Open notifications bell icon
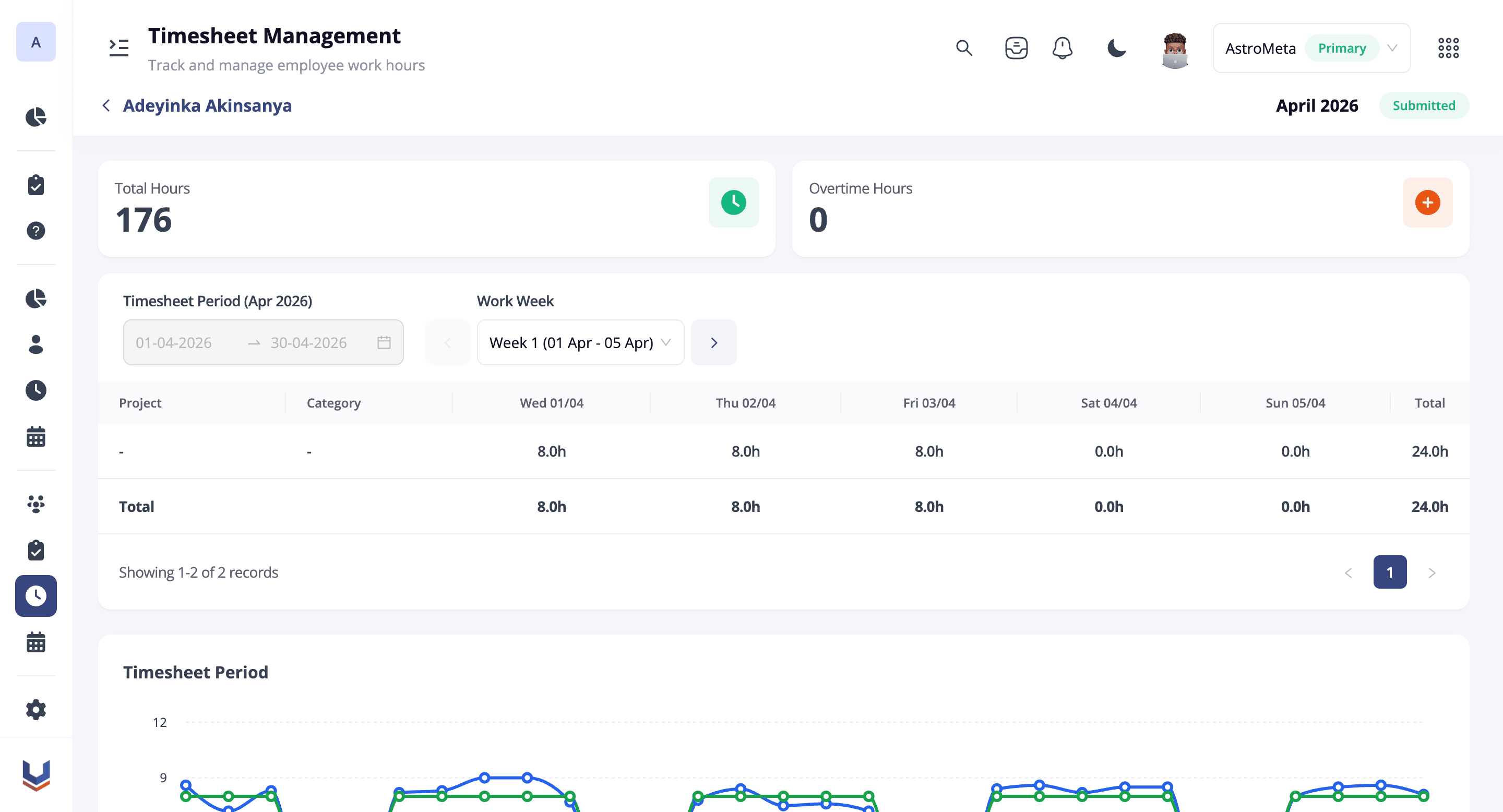The width and height of the screenshot is (1503, 812). (1062, 48)
